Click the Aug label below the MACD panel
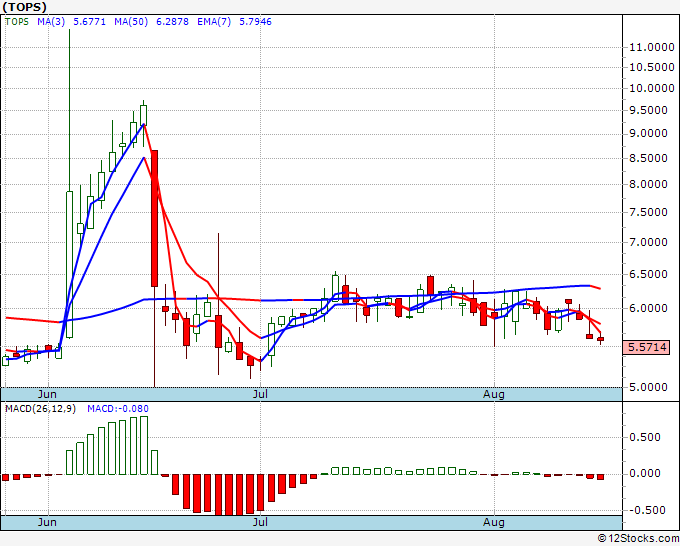Image resolution: width=680 pixels, height=546 pixels. click(494, 522)
